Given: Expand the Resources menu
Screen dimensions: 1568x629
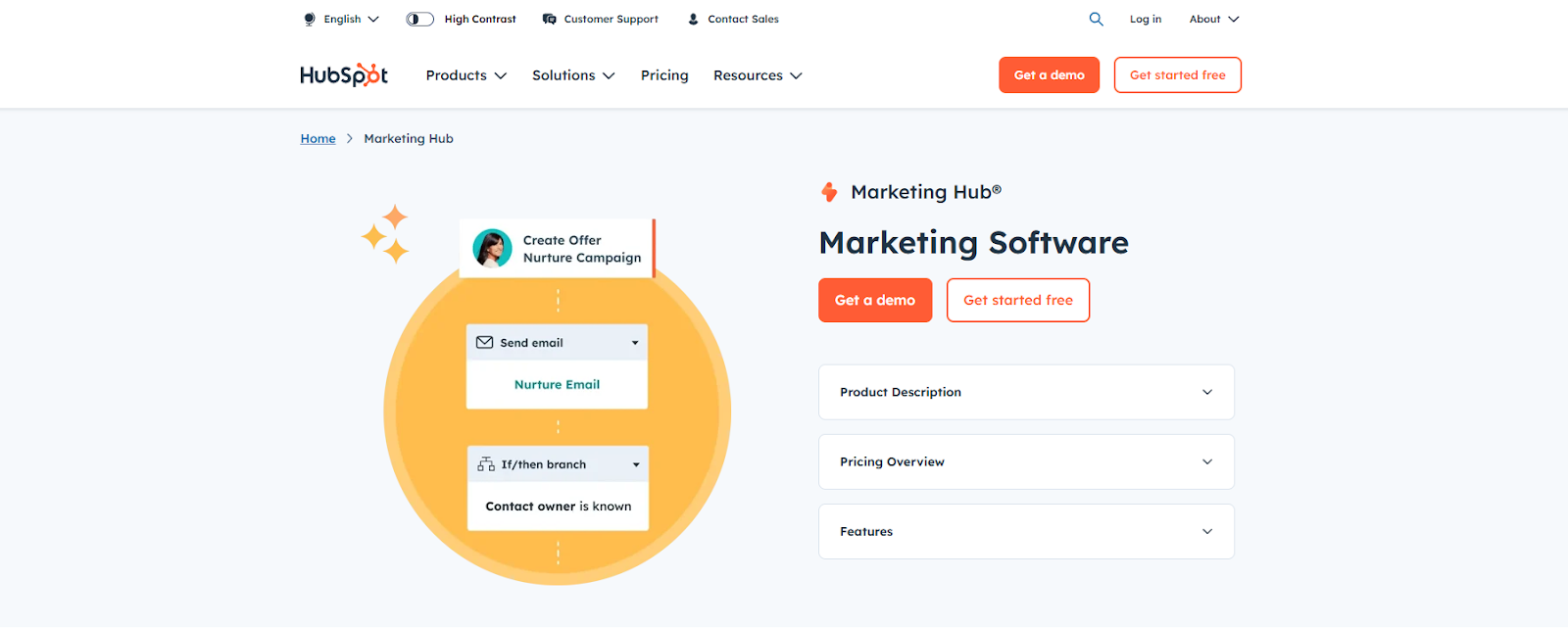Looking at the screenshot, I should pyautogui.click(x=758, y=75).
